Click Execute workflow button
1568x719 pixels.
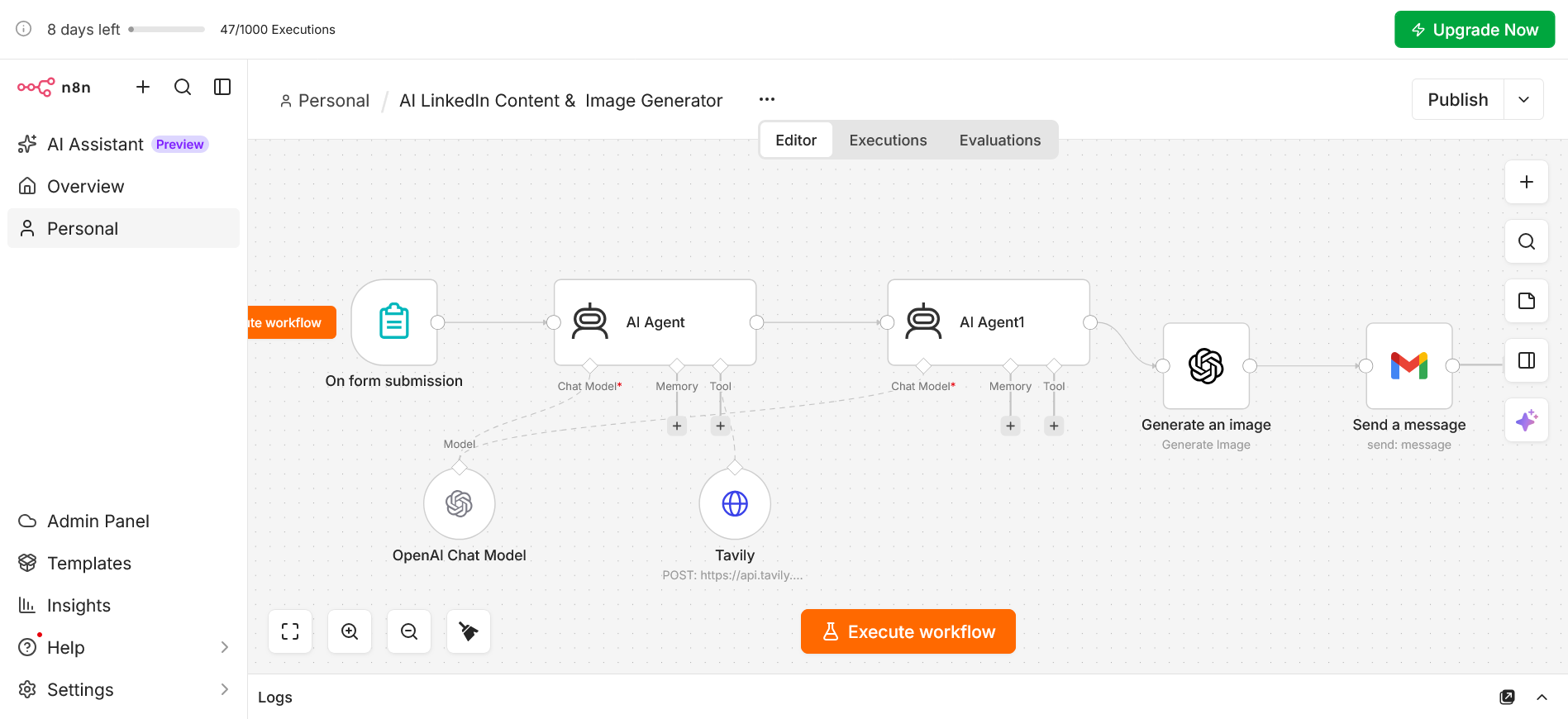pos(908,631)
